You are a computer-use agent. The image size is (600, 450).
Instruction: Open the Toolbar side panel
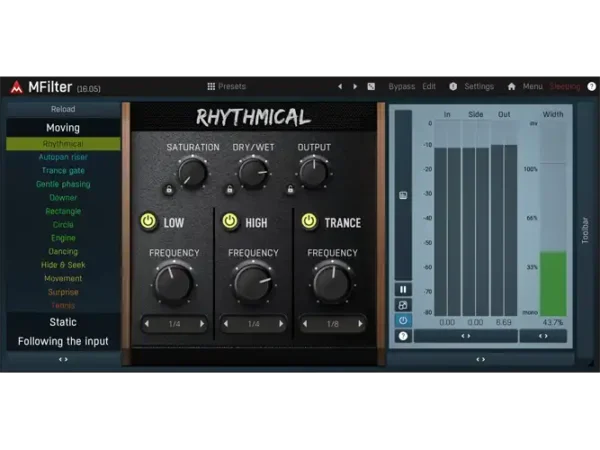click(585, 231)
